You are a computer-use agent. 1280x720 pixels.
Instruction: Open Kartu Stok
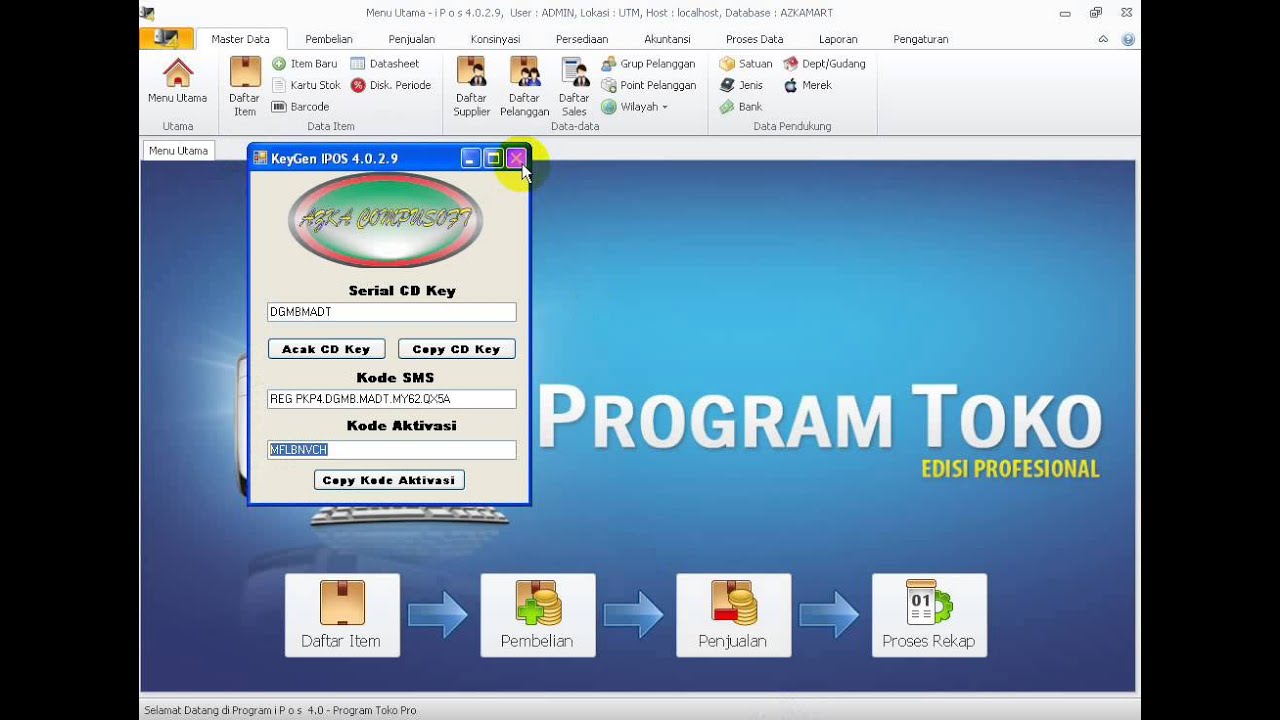(306, 85)
